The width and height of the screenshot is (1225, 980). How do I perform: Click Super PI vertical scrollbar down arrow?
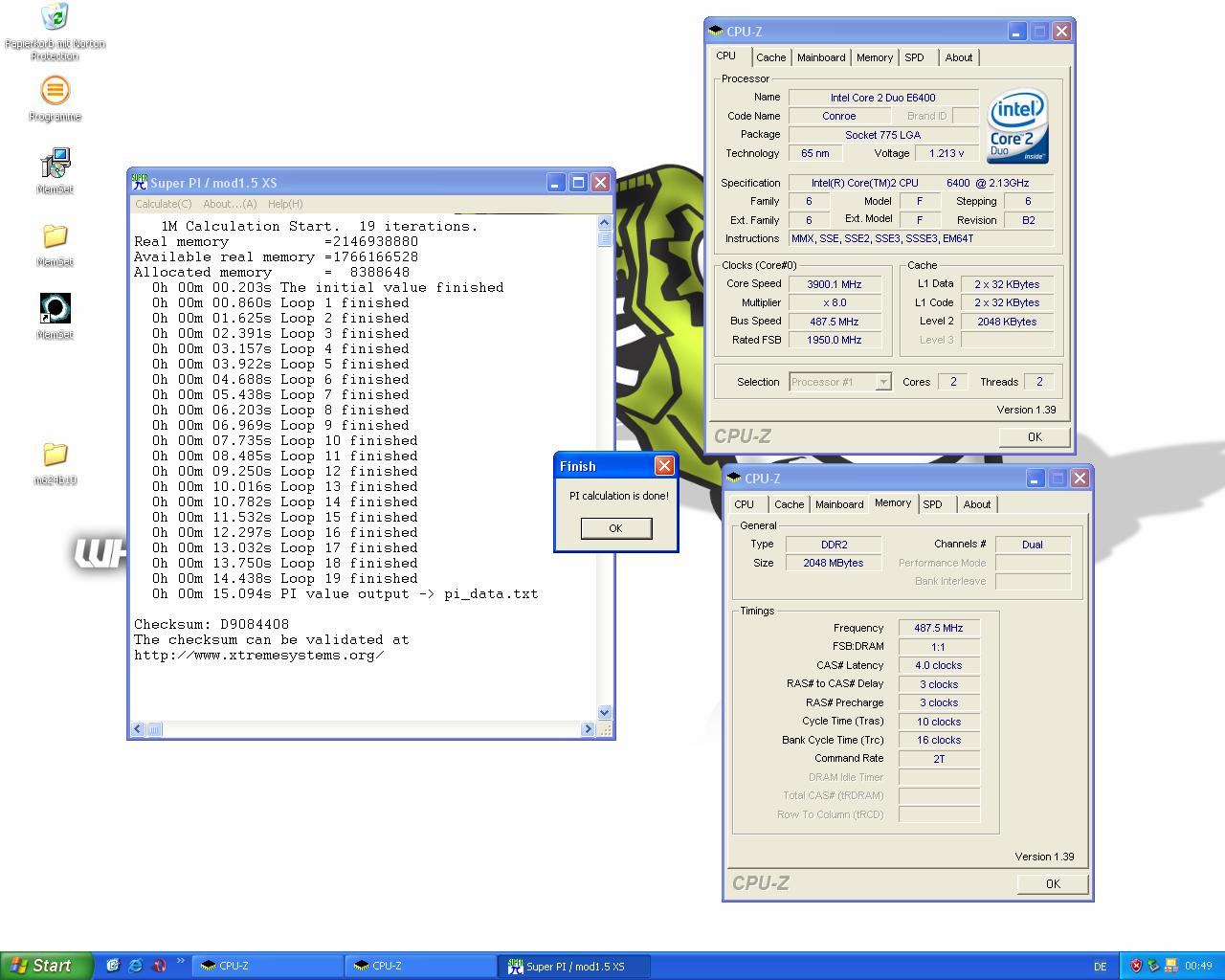(x=604, y=712)
